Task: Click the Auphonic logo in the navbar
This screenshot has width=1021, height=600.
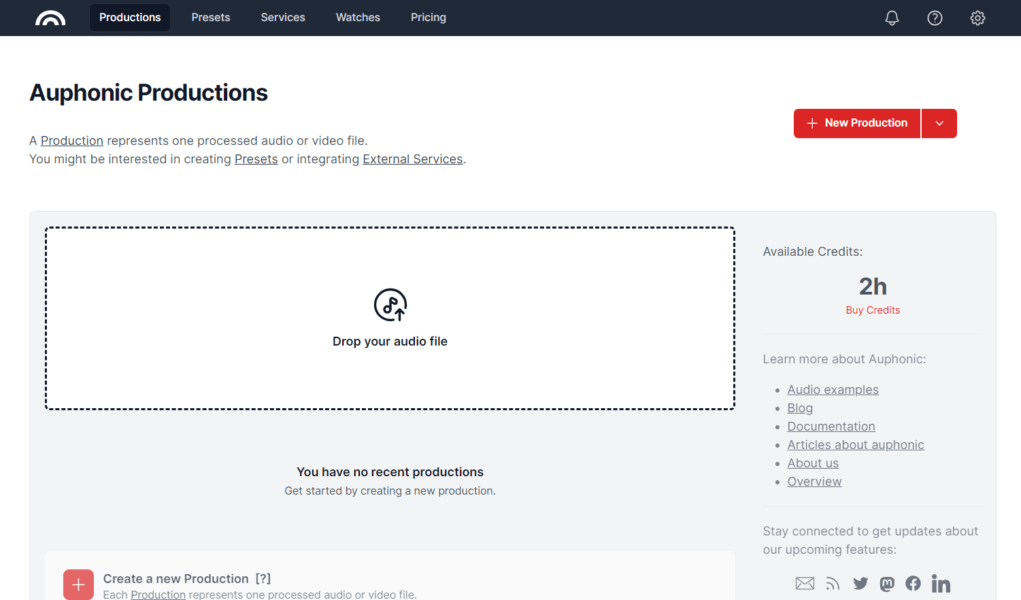Action: 50,18
